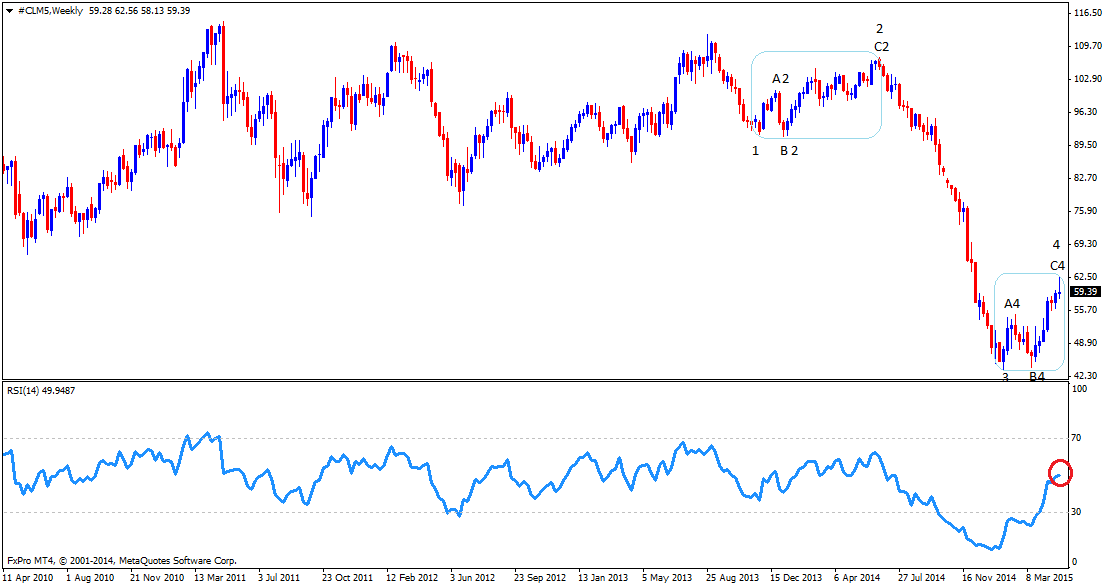The image size is (1108, 586).
Task: Select the A2 wave label
Action: tap(780, 78)
